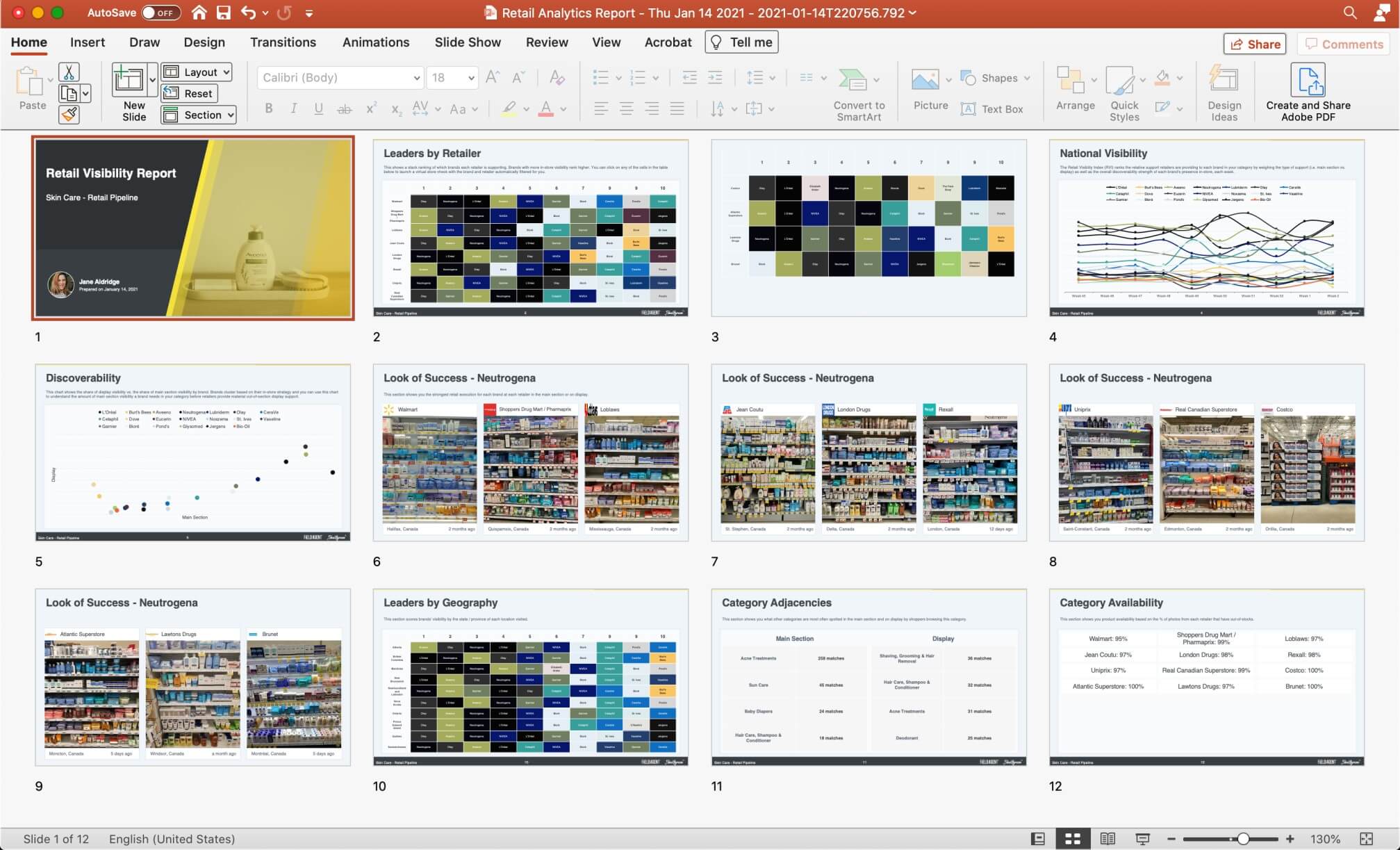The image size is (1400, 850).
Task: Open the Draw tab
Action: (145, 42)
